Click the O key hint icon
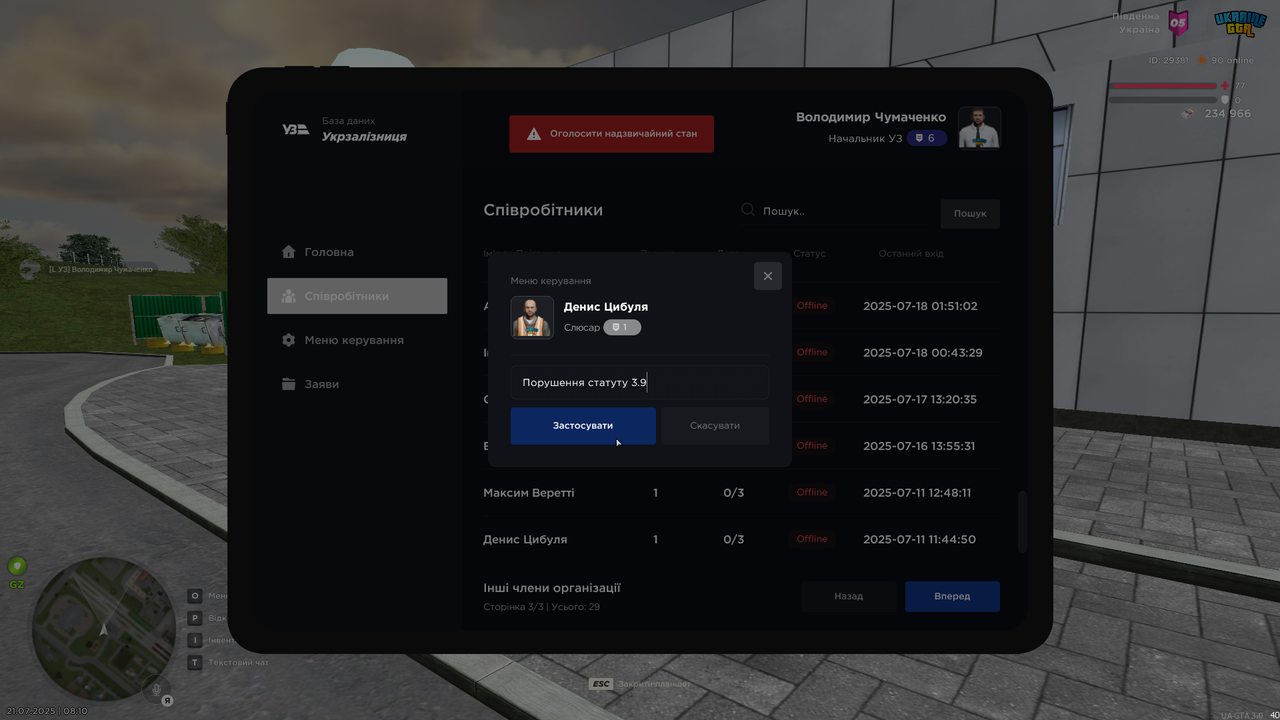1280x720 pixels. (196, 596)
